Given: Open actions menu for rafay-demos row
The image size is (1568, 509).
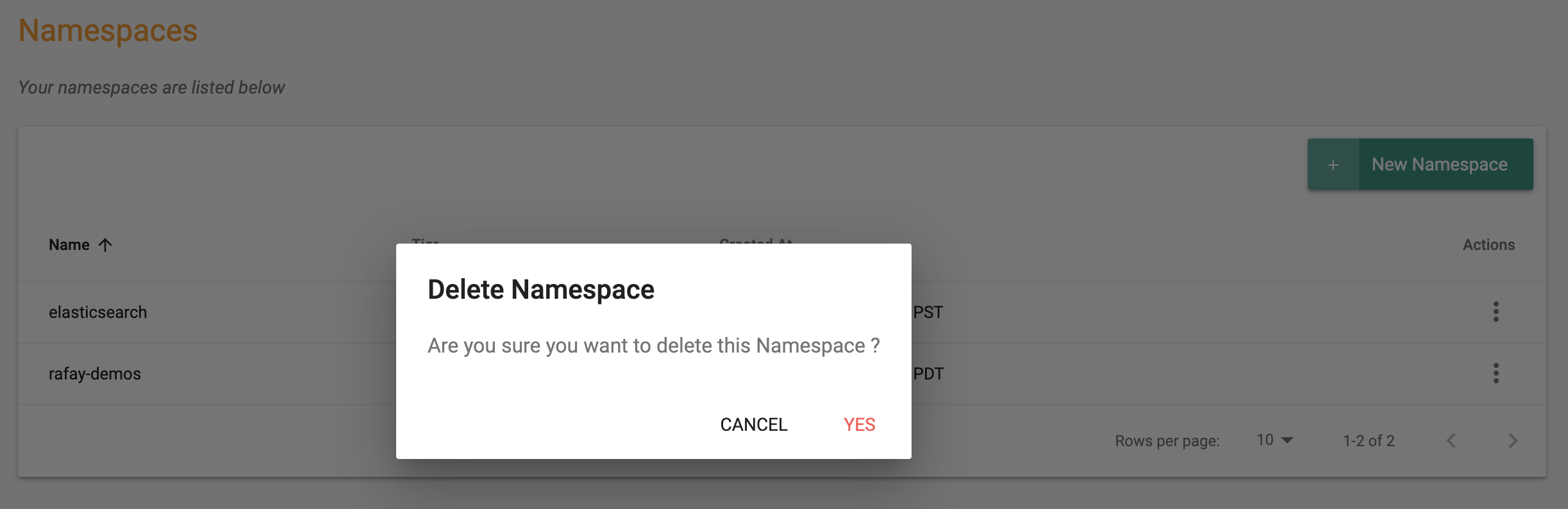Looking at the screenshot, I should point(1496,373).
